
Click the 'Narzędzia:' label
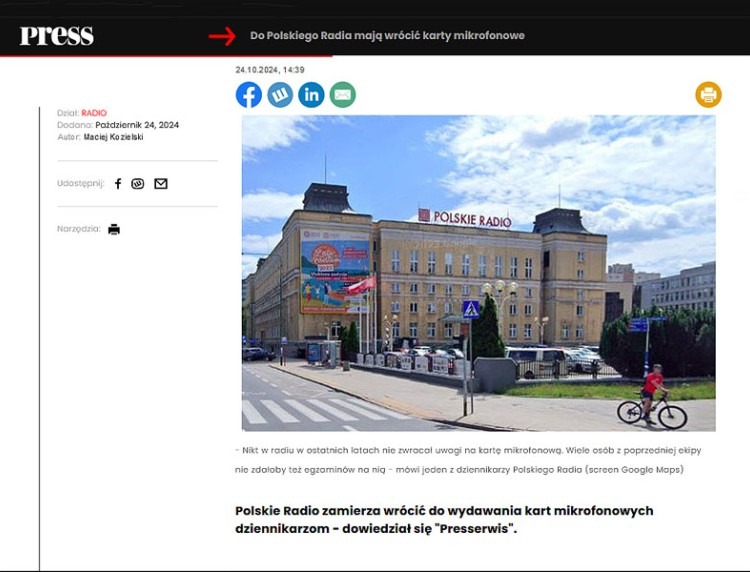(79, 229)
